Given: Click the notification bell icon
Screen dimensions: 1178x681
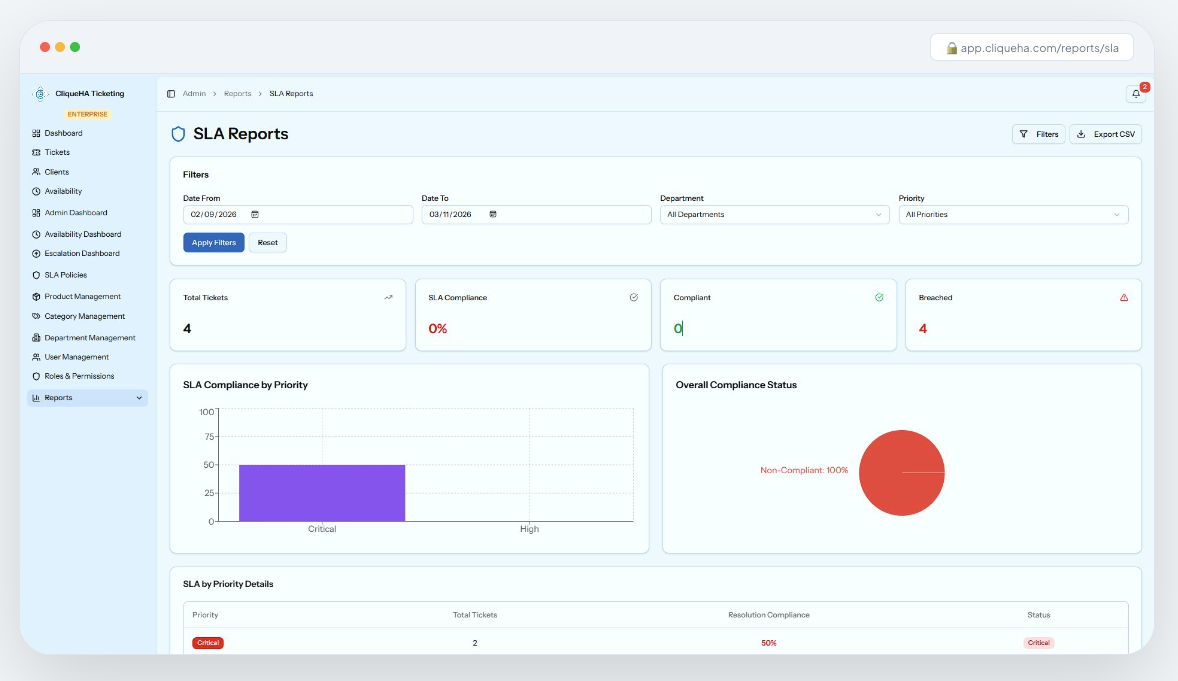Looking at the screenshot, I should pyautogui.click(x=1136, y=94).
